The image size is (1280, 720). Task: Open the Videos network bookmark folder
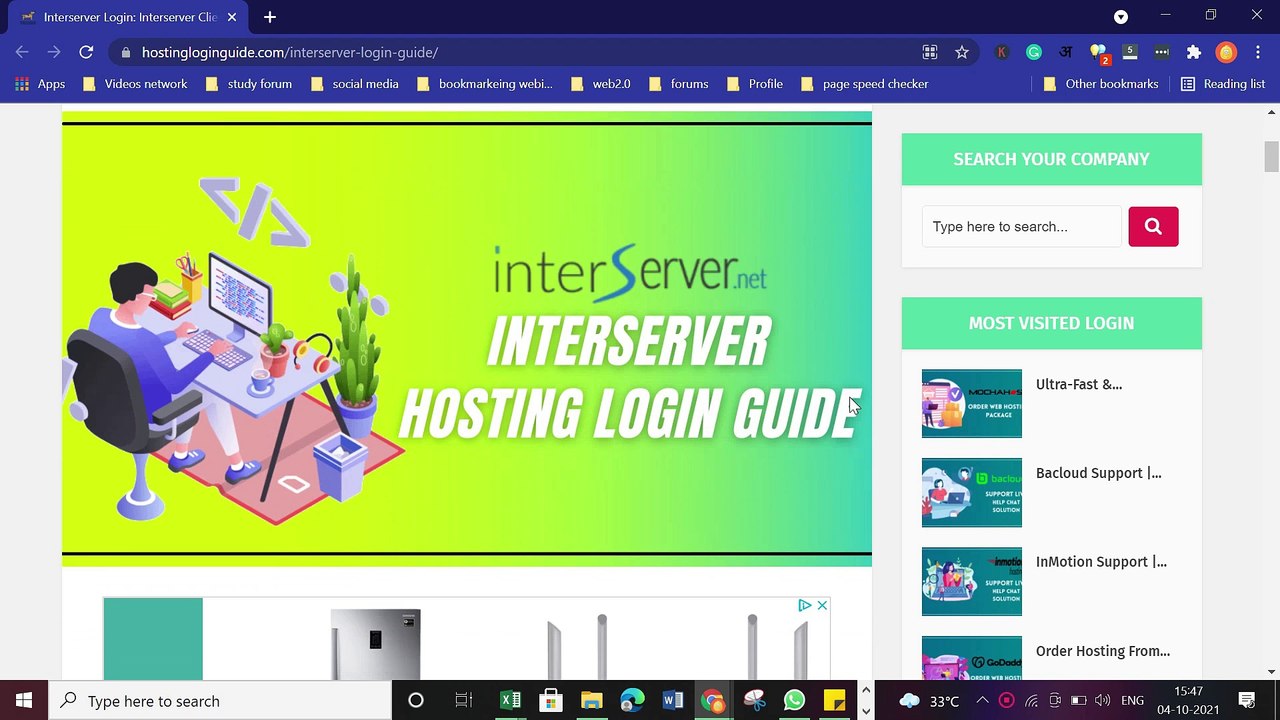pyautogui.click(x=135, y=84)
